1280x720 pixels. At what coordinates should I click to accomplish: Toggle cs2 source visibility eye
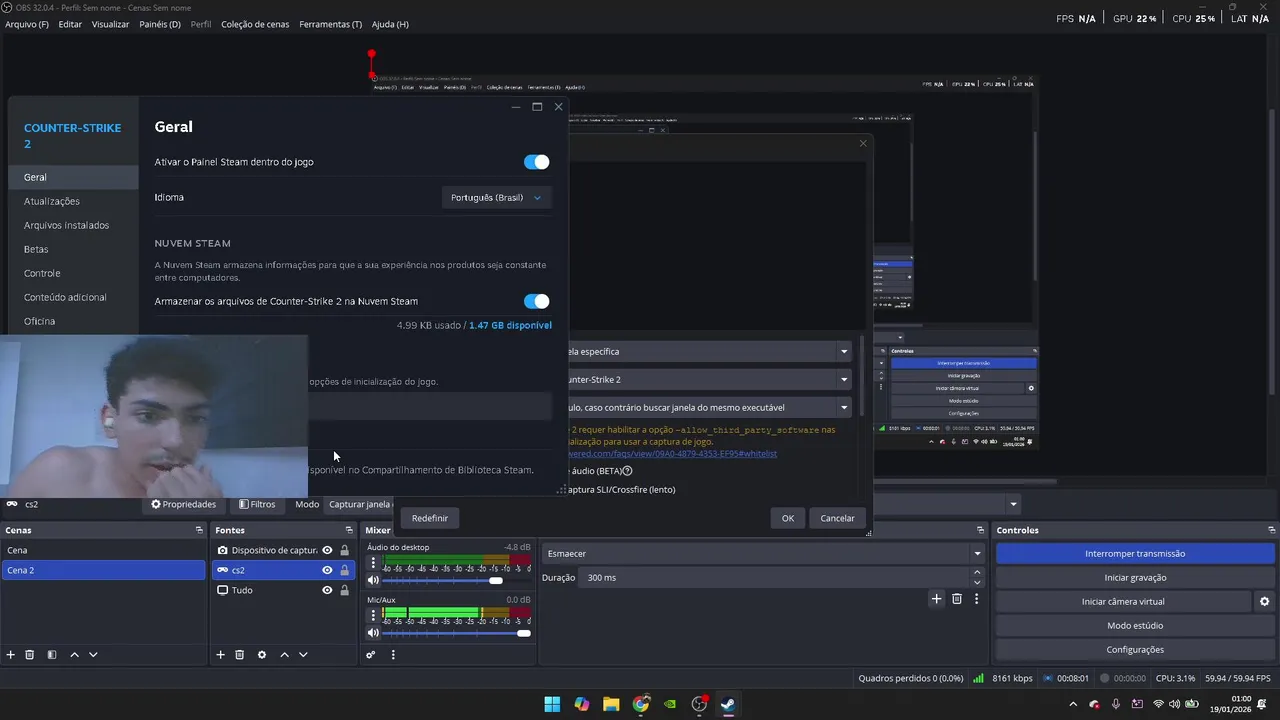[x=327, y=570]
